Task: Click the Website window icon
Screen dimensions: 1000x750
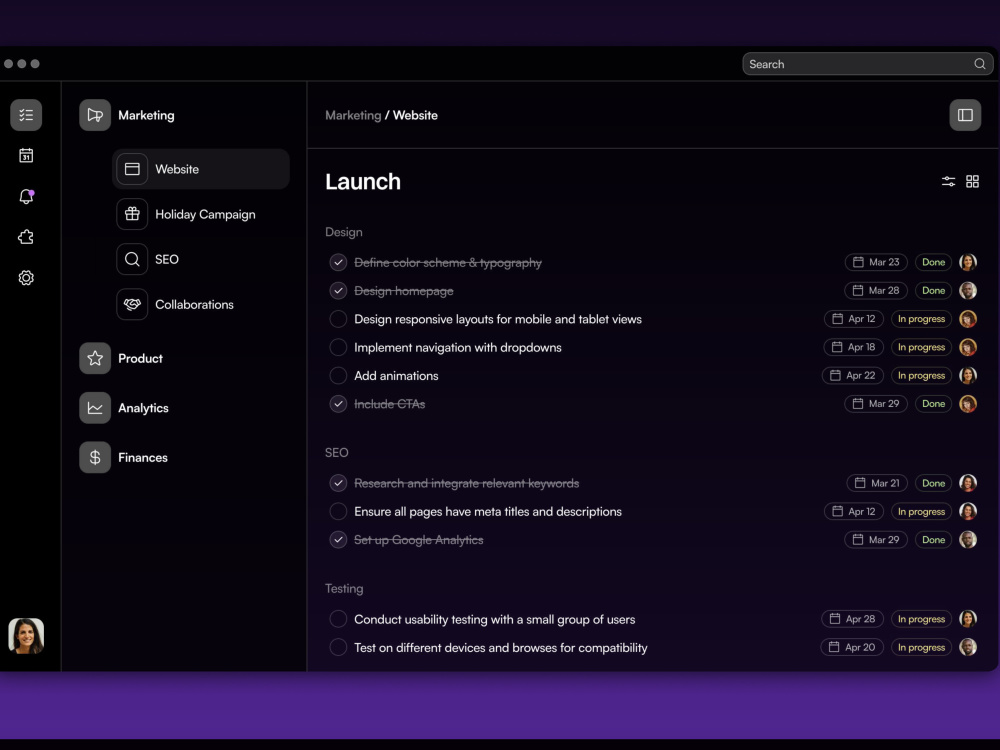Action: 132,169
